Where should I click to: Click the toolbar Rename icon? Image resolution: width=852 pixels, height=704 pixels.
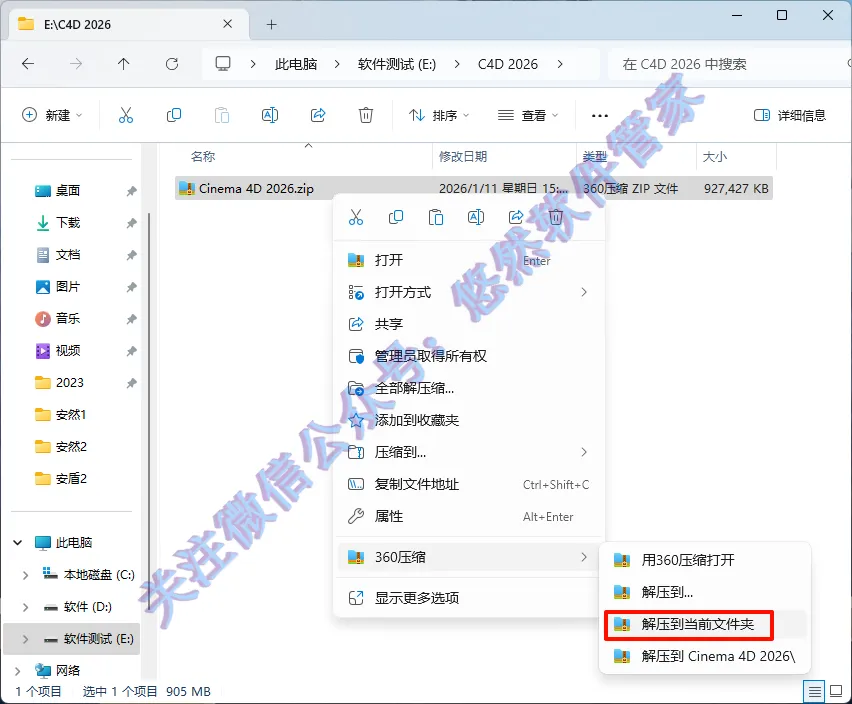coord(270,115)
